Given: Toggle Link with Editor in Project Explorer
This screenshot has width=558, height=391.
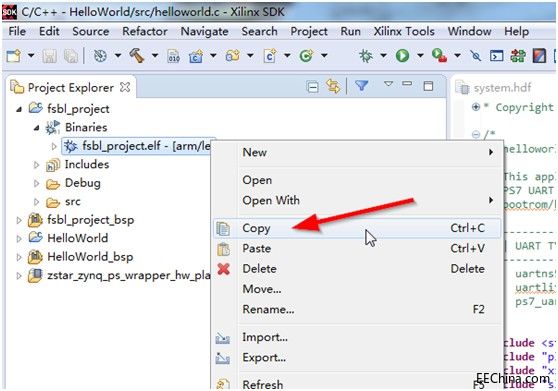Looking at the screenshot, I should 333,86.
